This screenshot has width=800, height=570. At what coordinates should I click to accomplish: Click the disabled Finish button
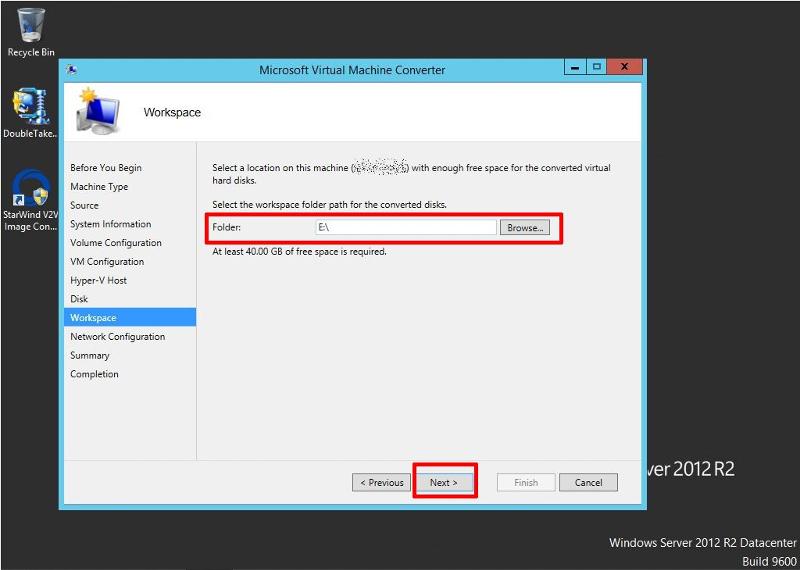point(526,482)
